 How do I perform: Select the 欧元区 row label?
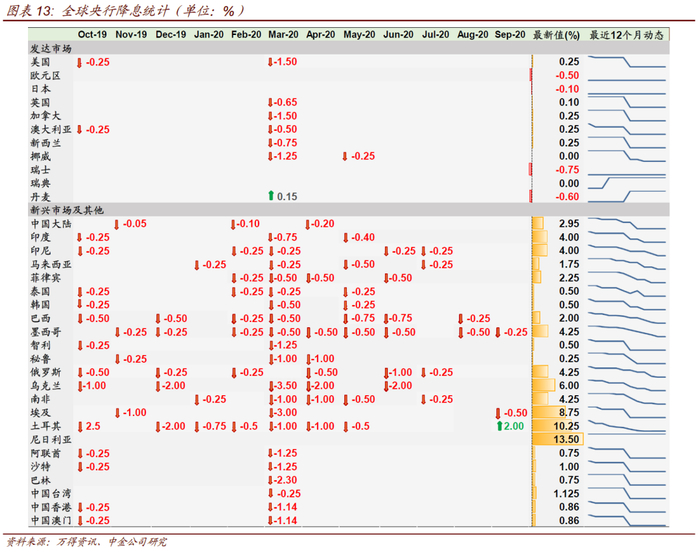(x=45, y=75)
